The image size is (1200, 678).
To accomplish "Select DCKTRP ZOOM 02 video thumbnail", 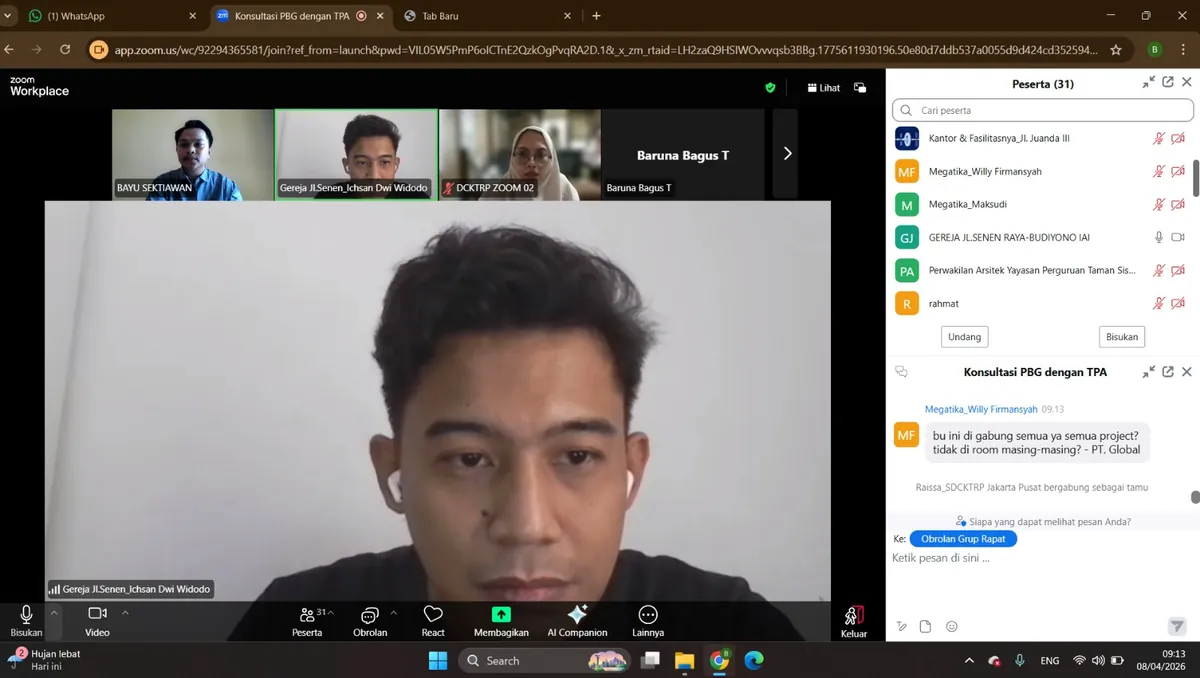I will [519, 154].
